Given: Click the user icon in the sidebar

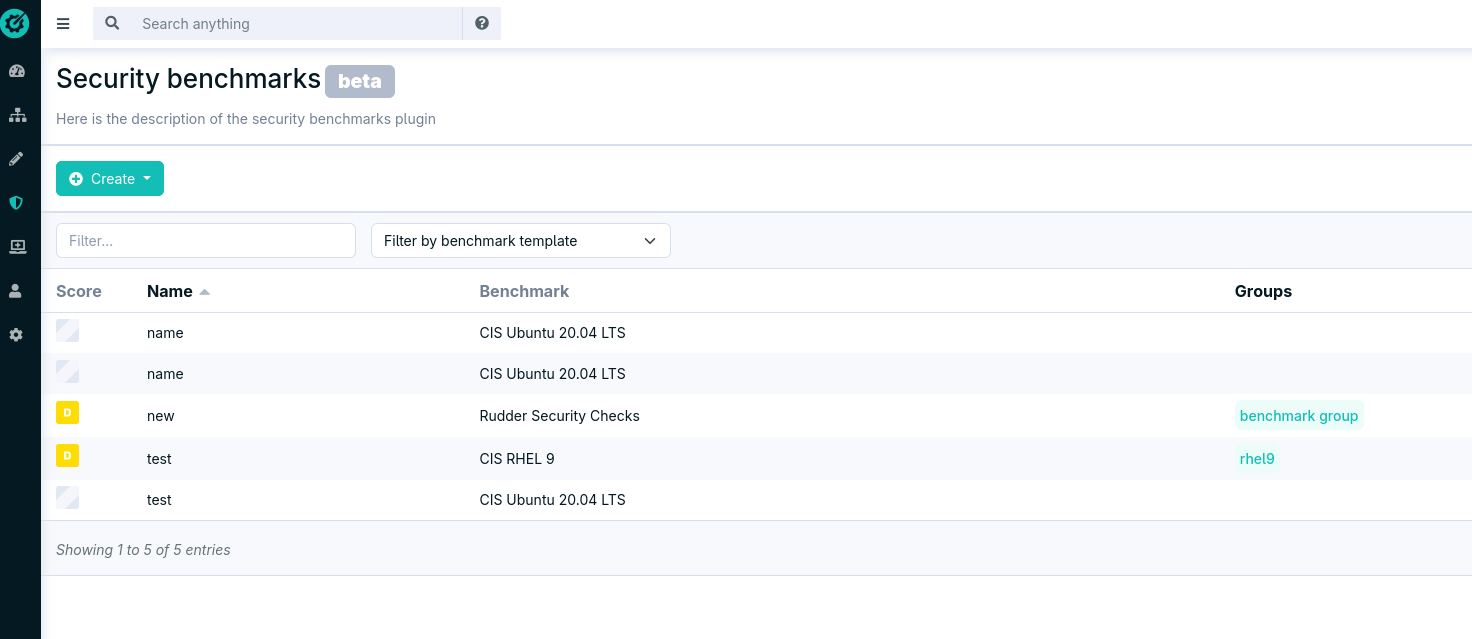Looking at the screenshot, I should [x=16, y=291].
